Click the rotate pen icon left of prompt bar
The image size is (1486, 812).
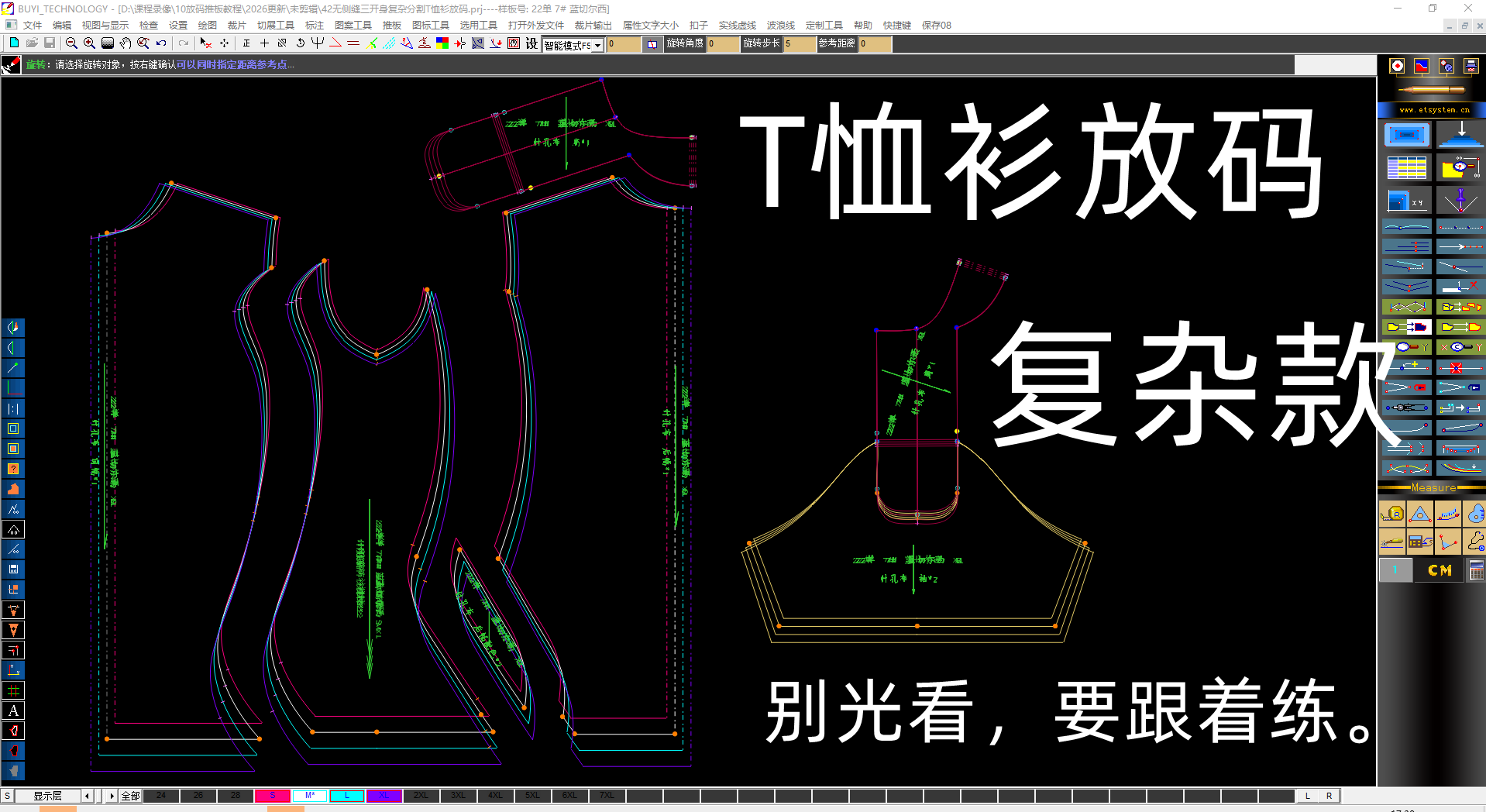tap(11, 65)
